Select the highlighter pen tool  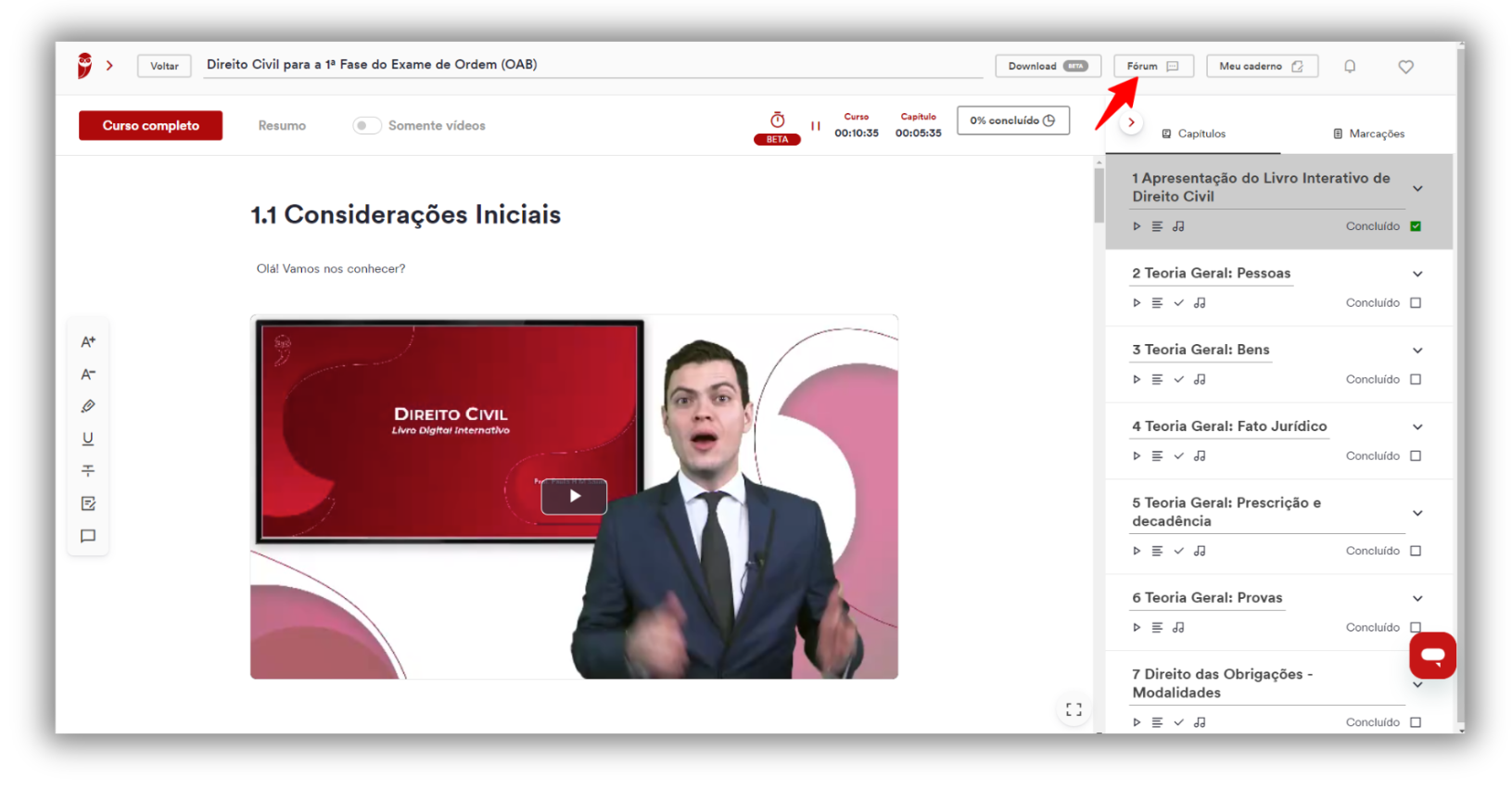[x=88, y=406]
